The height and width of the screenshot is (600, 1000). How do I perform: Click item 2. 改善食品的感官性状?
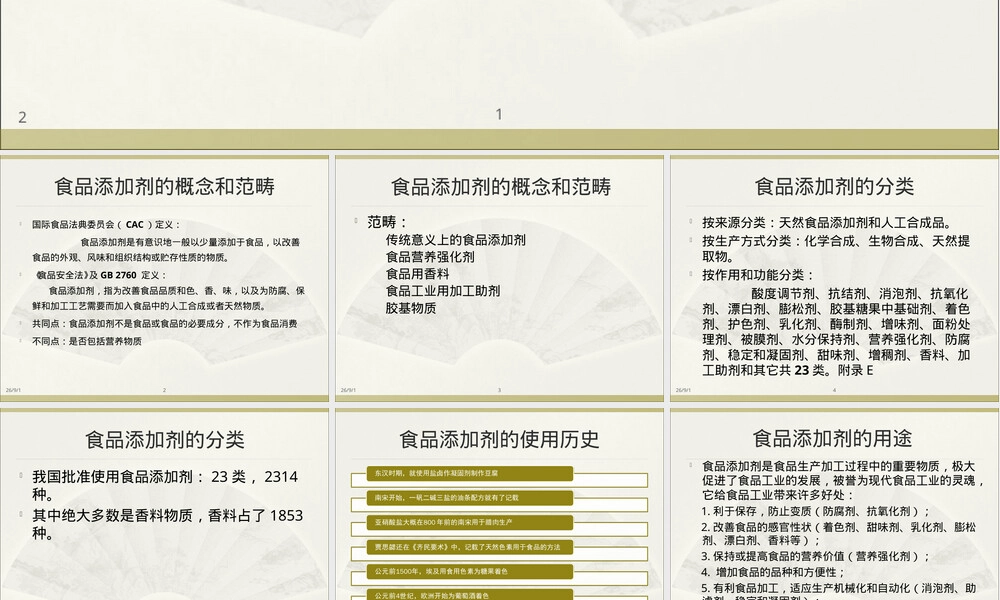839,534
